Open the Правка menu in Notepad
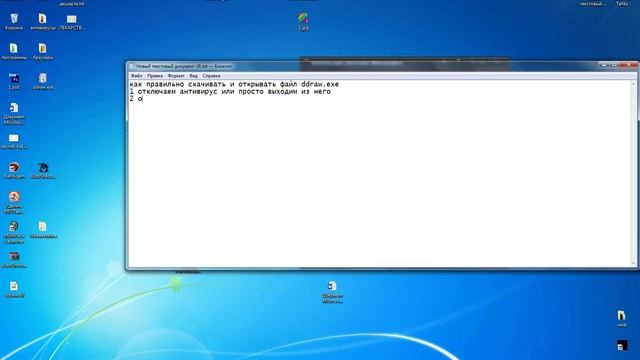Image resolution: width=640 pixels, height=360 pixels. pyautogui.click(x=155, y=76)
